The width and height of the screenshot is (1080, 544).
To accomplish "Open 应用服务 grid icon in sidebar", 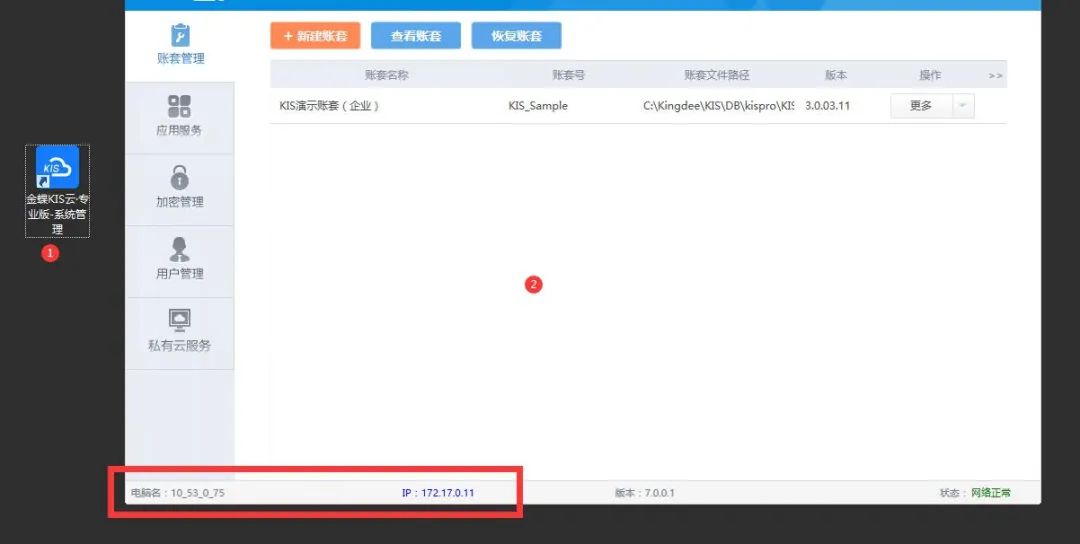I will pyautogui.click(x=180, y=107).
